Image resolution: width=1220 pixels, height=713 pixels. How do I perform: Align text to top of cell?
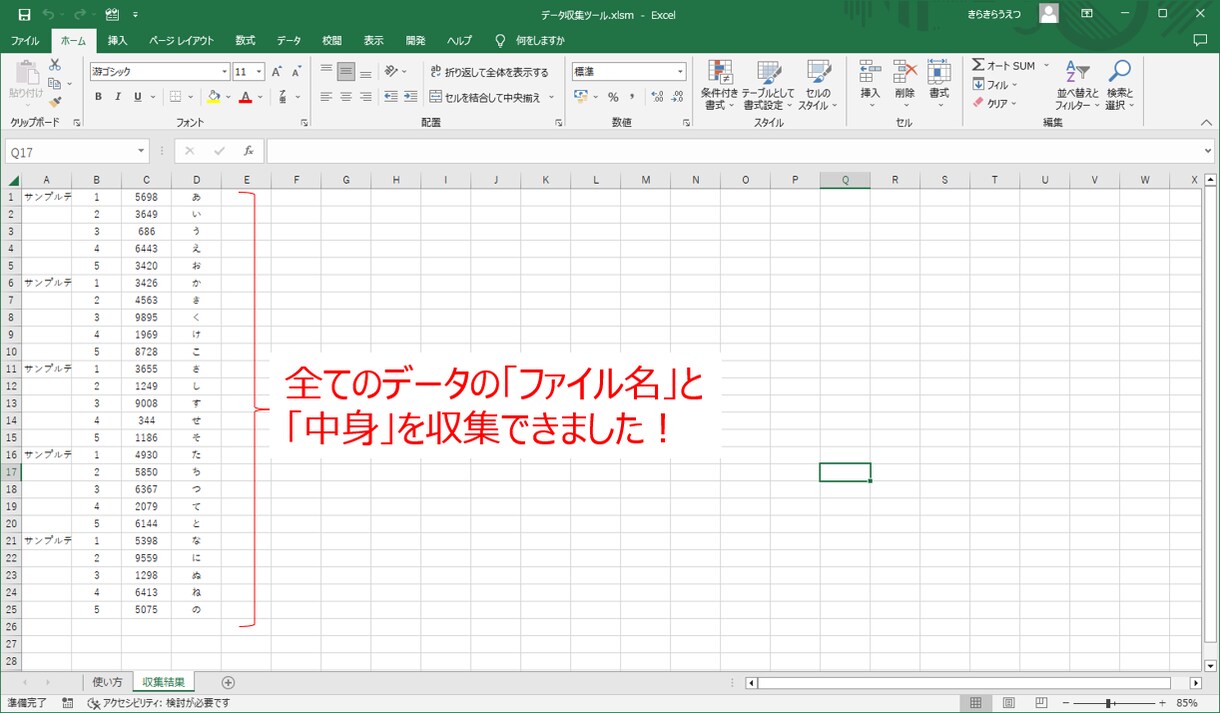[326, 71]
